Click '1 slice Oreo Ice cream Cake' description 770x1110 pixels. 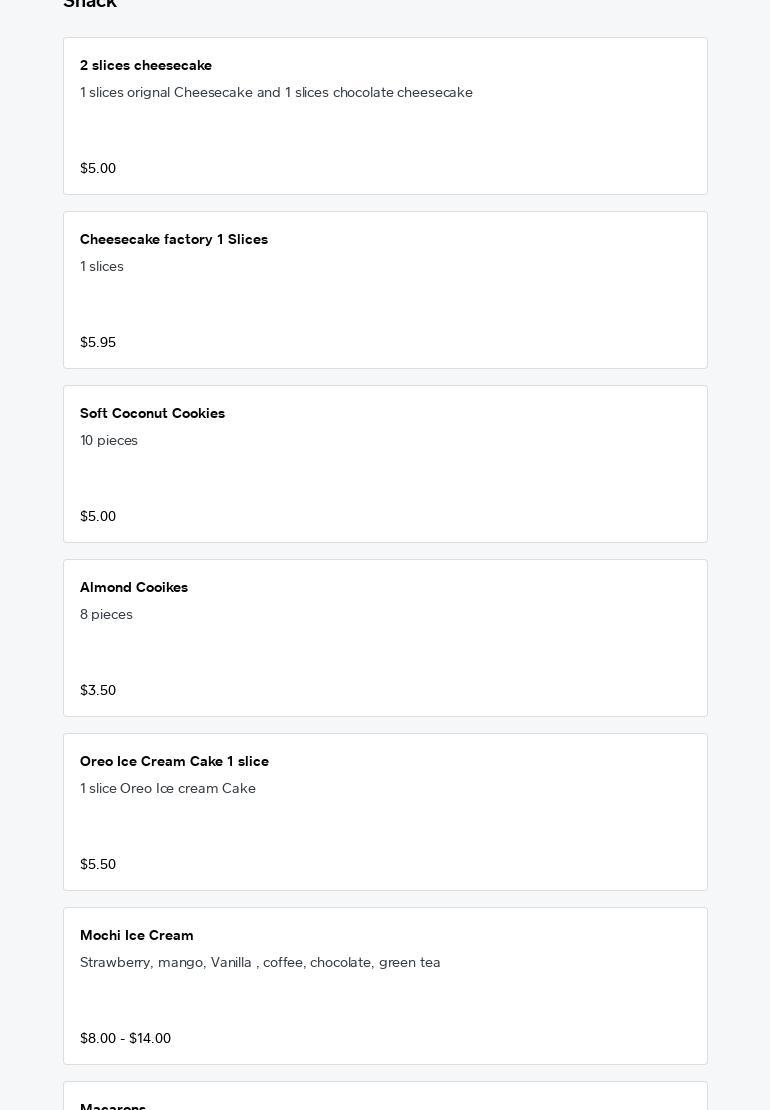tap(168, 789)
